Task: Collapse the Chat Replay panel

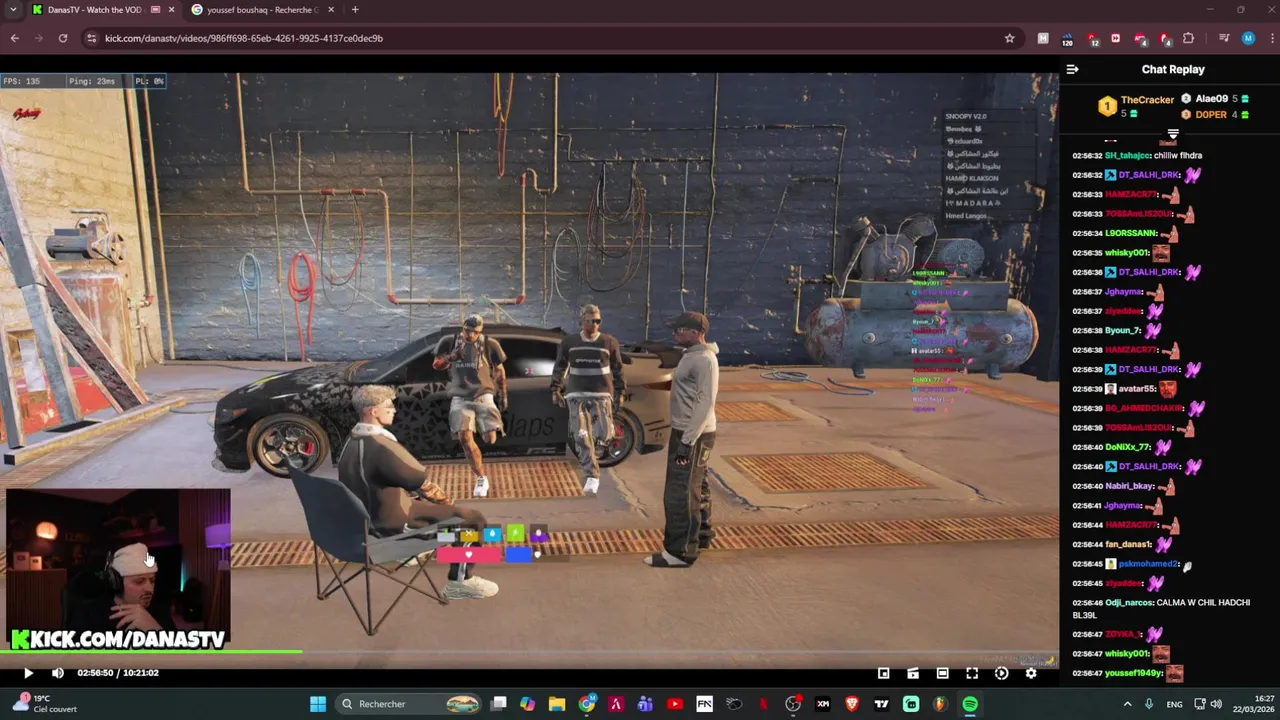Action: tap(1072, 69)
